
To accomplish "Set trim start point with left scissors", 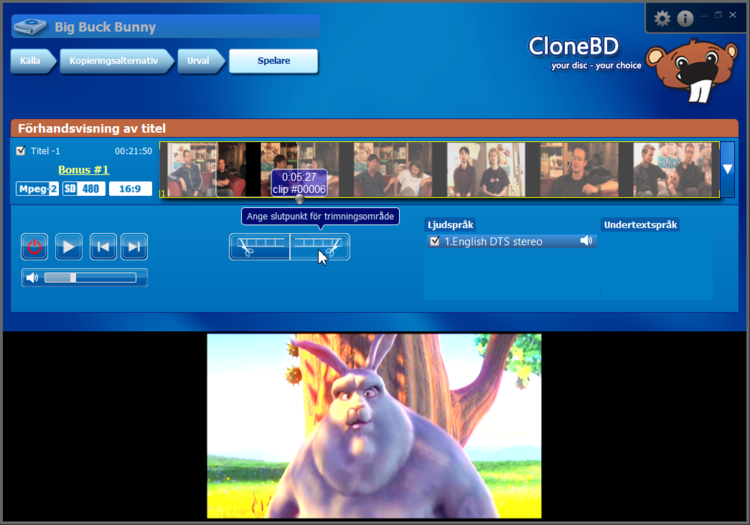I will coord(259,247).
